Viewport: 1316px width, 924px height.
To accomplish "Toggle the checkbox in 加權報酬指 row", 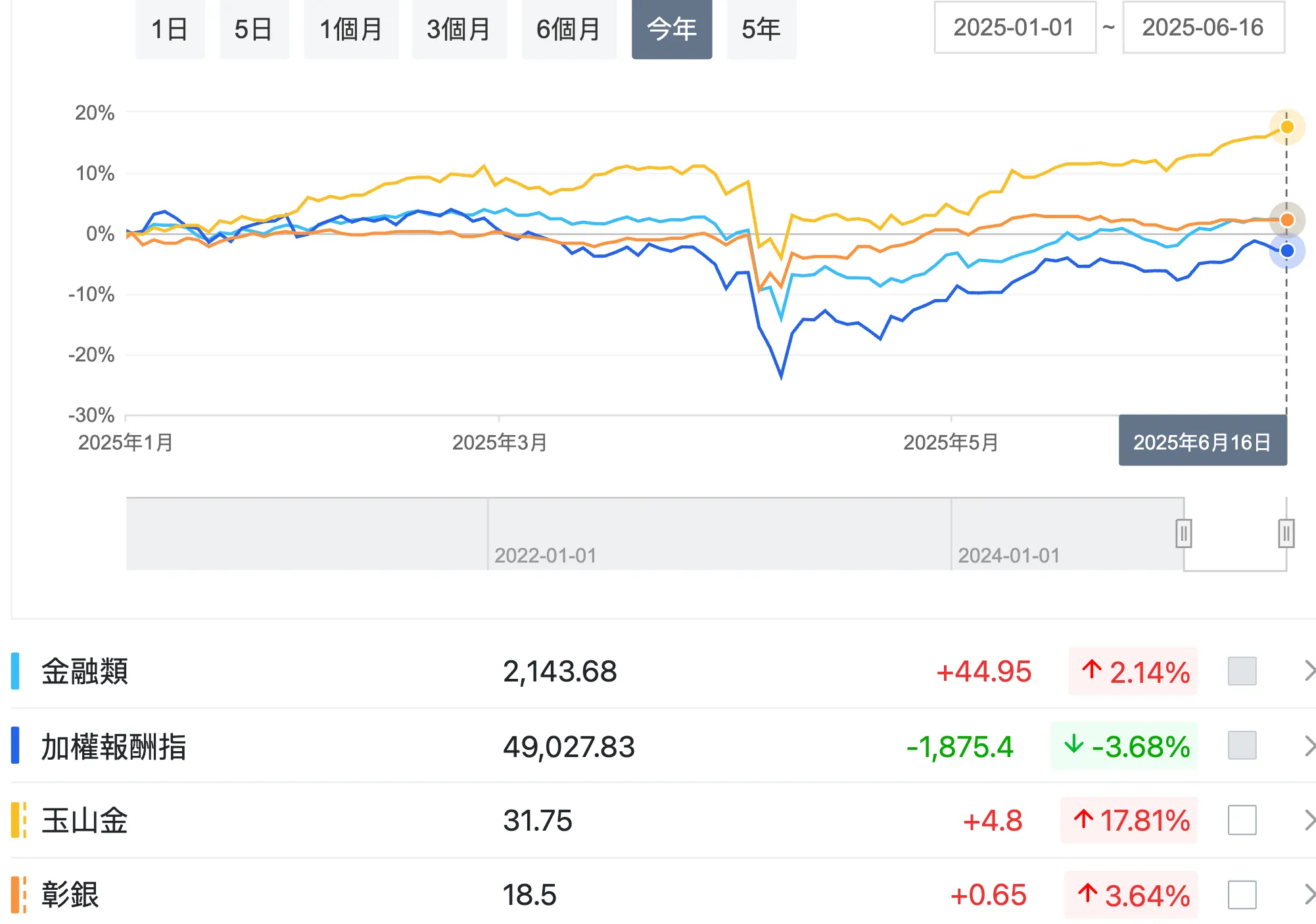I will click(1242, 745).
